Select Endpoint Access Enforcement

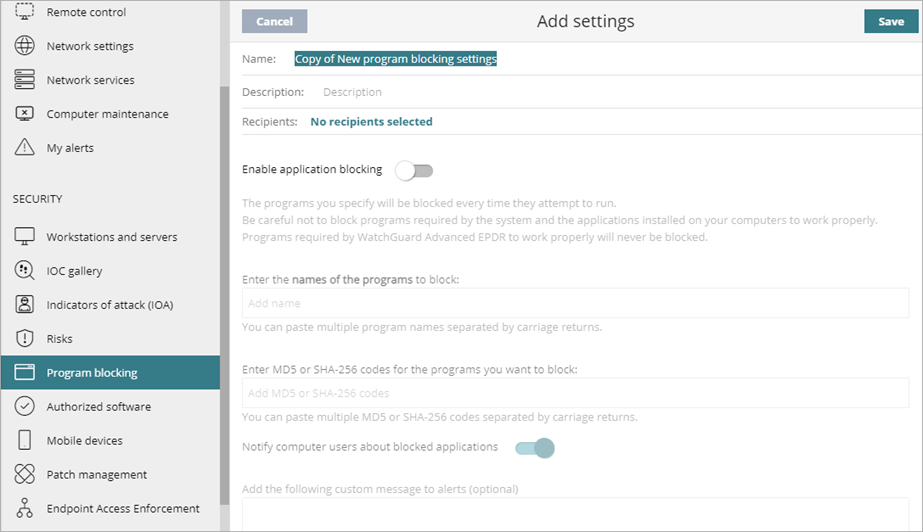pyautogui.click(x=123, y=508)
